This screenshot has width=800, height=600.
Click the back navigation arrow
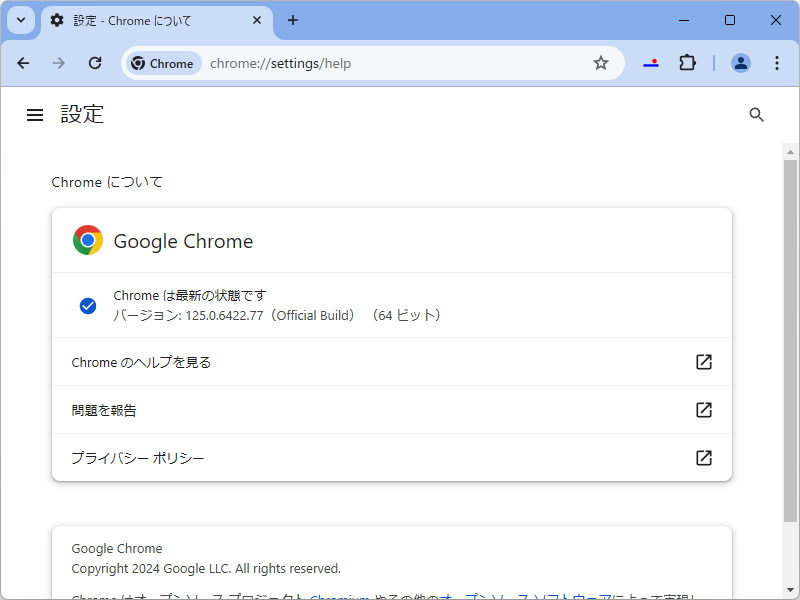(23, 62)
